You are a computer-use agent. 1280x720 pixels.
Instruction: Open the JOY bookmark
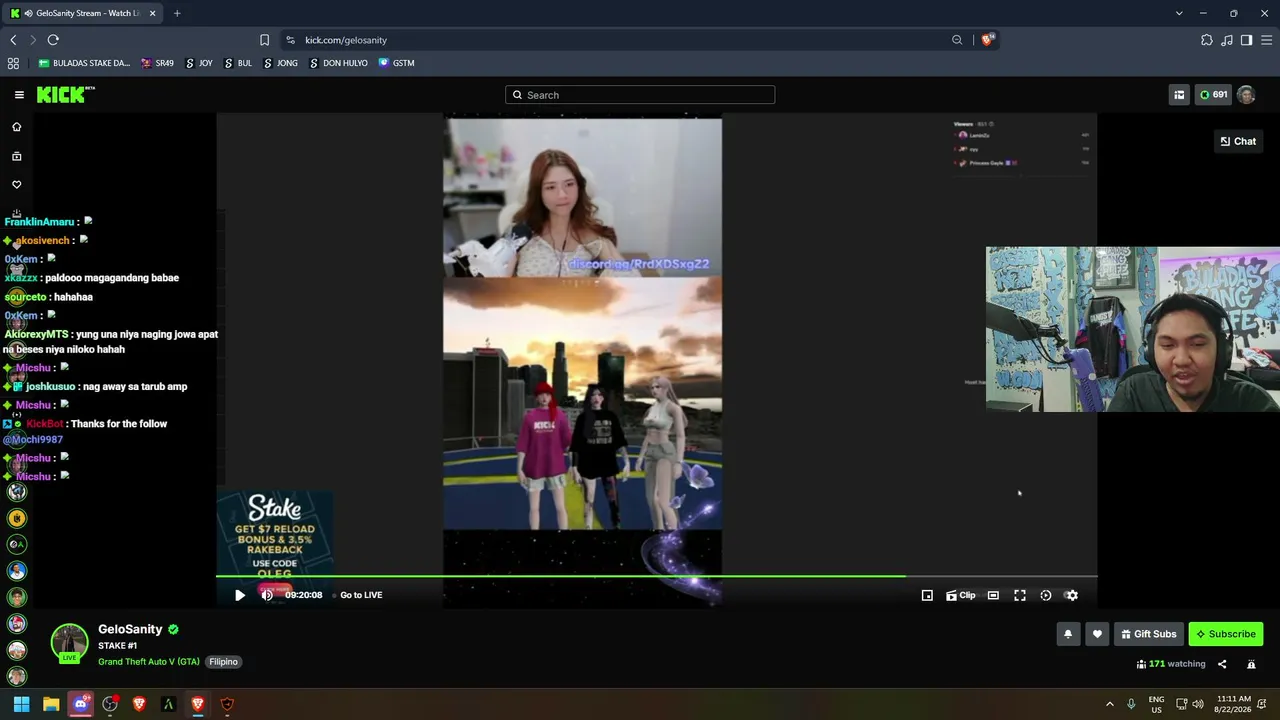click(x=198, y=63)
